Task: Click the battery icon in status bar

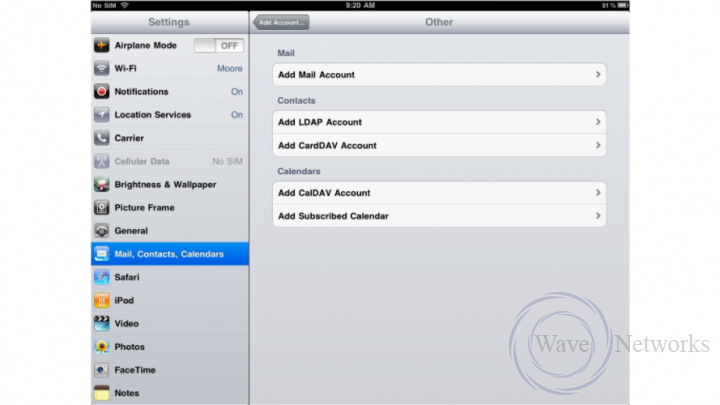Action: (623, 6)
